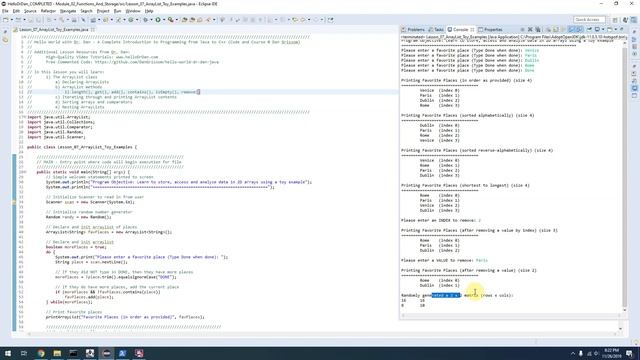Click the Pin Console icon

click(x=589, y=29)
